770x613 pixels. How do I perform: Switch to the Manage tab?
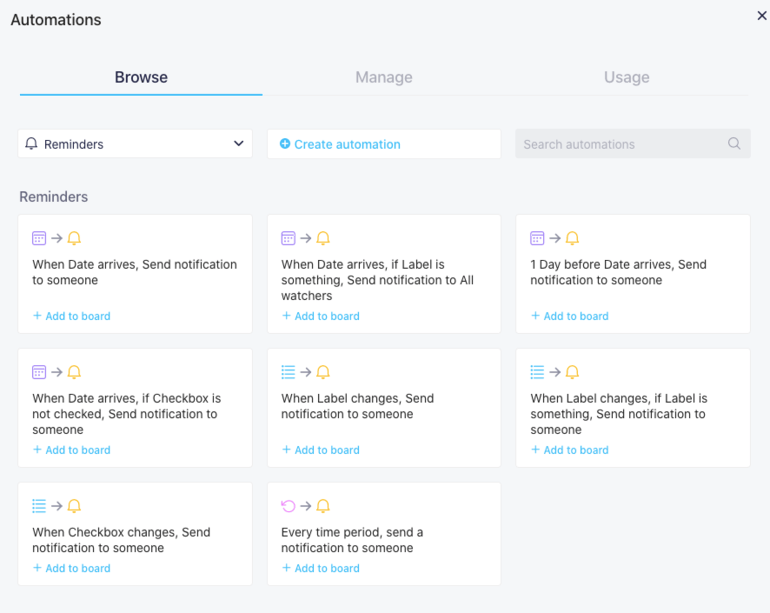[x=384, y=77]
